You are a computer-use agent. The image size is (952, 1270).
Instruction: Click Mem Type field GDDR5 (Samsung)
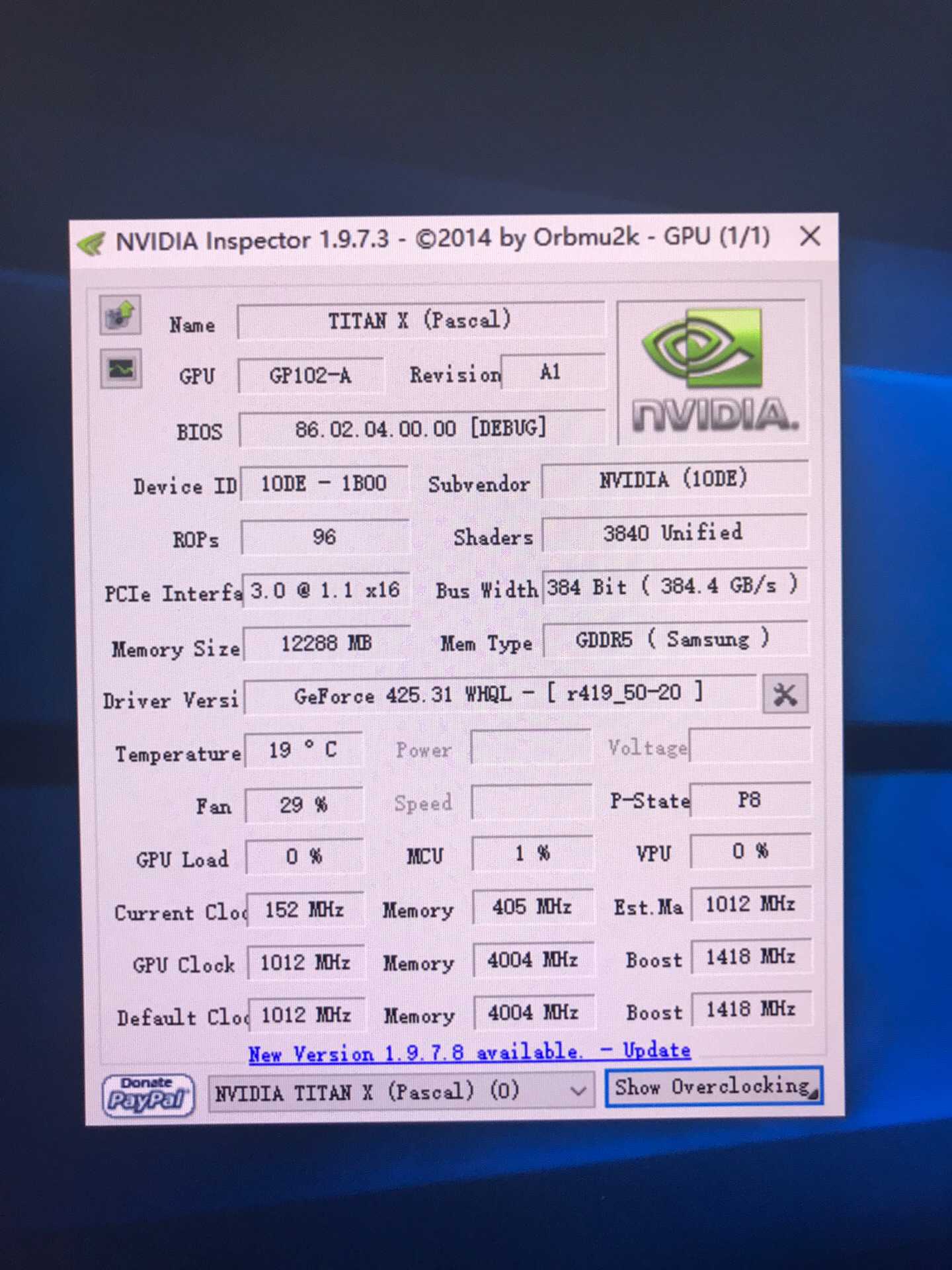point(675,640)
